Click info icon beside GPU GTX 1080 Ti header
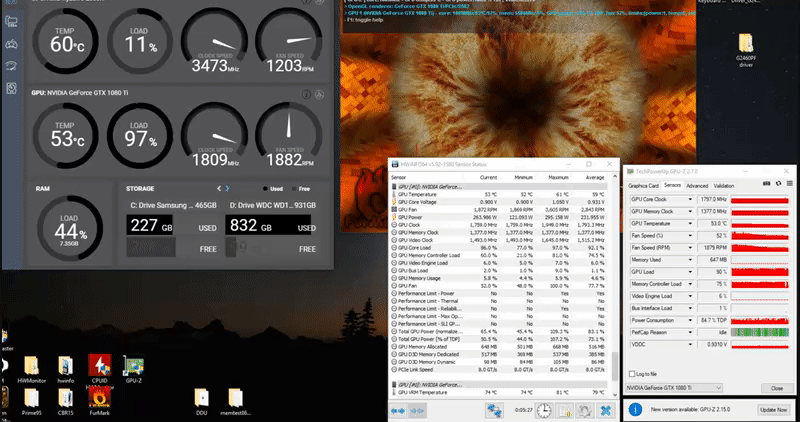The height and width of the screenshot is (422, 800). (306, 94)
